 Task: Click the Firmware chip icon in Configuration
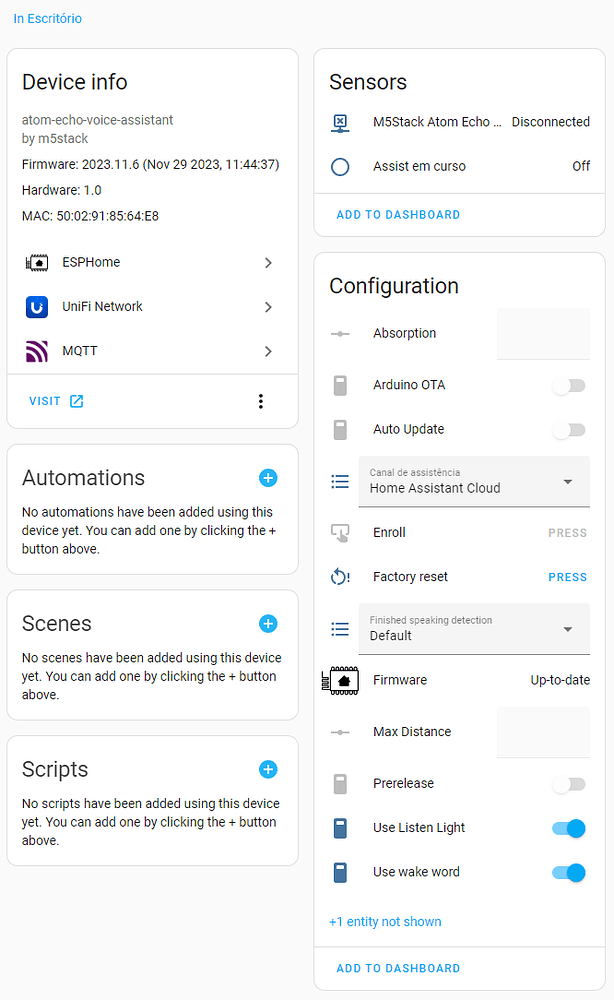point(341,680)
